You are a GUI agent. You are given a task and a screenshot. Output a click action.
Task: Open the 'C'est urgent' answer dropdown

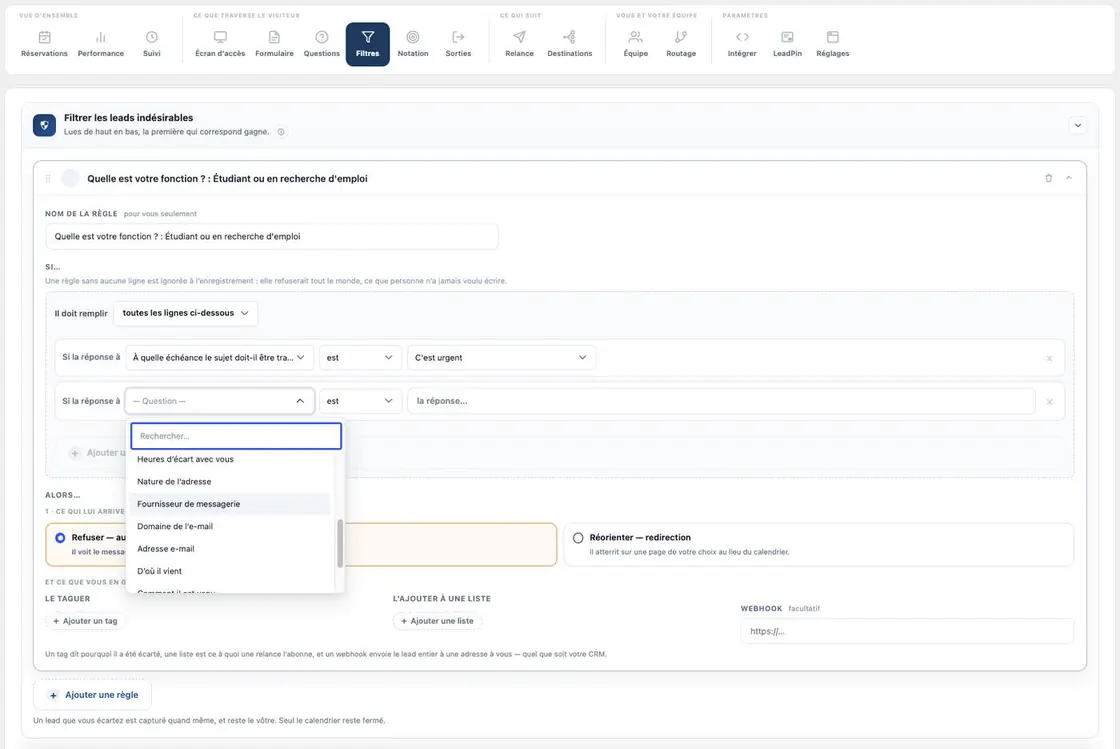coord(501,358)
